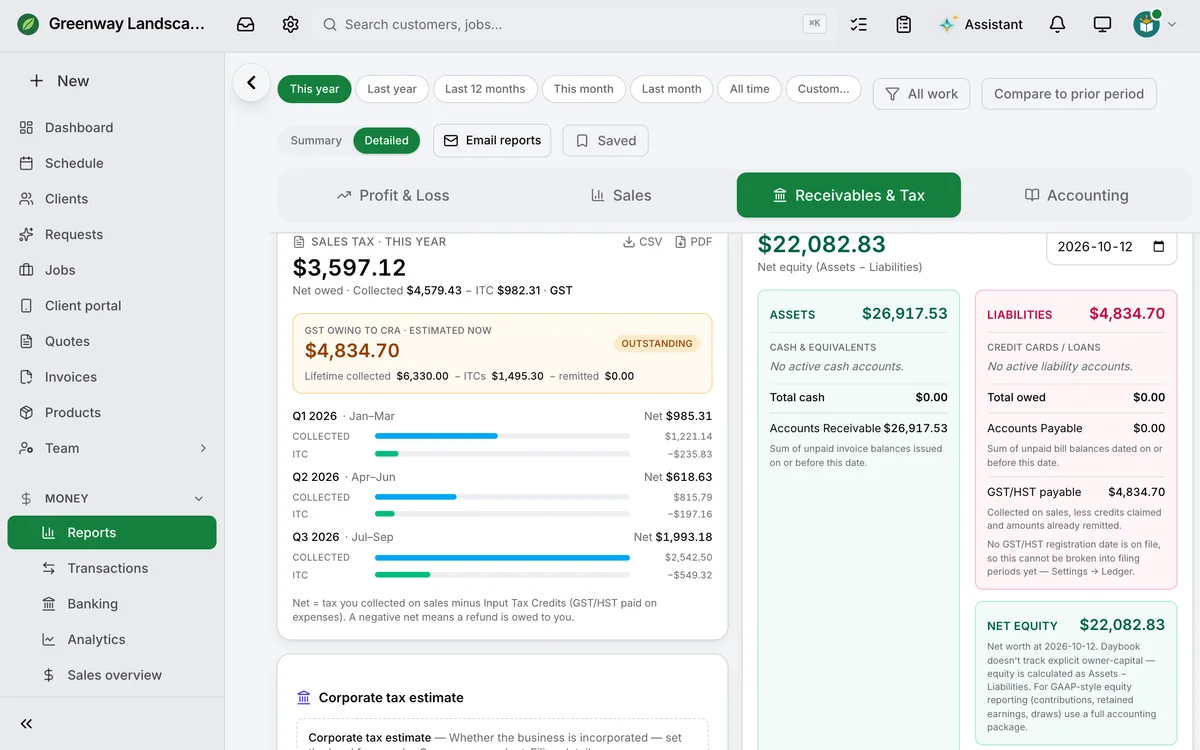This screenshot has height=750, width=1200.
Task: Collapse the MONEY section
Action: 198,498
